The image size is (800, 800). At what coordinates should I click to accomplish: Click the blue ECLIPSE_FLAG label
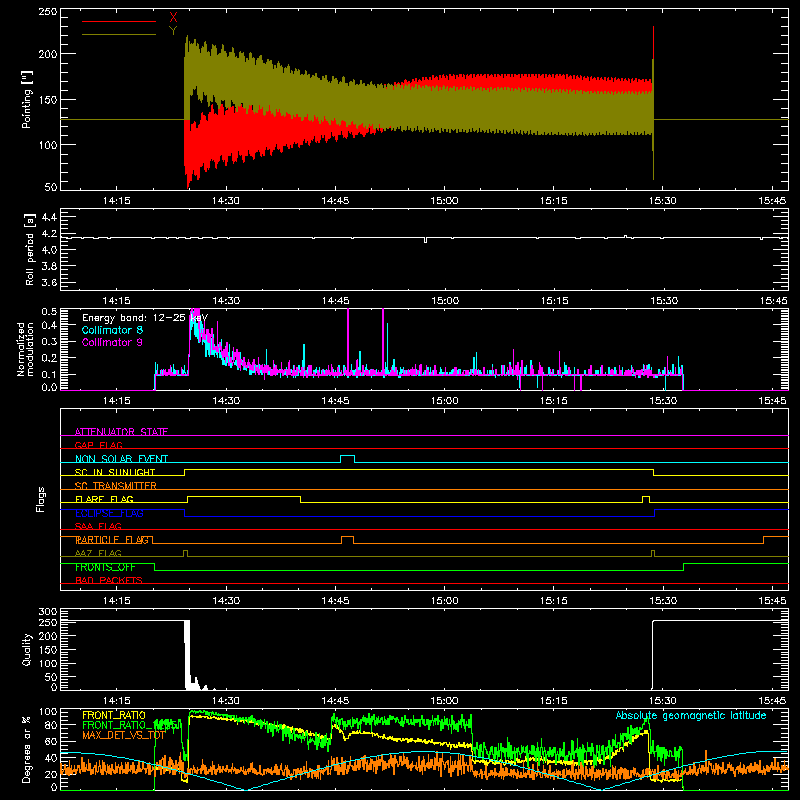[x=109, y=513]
